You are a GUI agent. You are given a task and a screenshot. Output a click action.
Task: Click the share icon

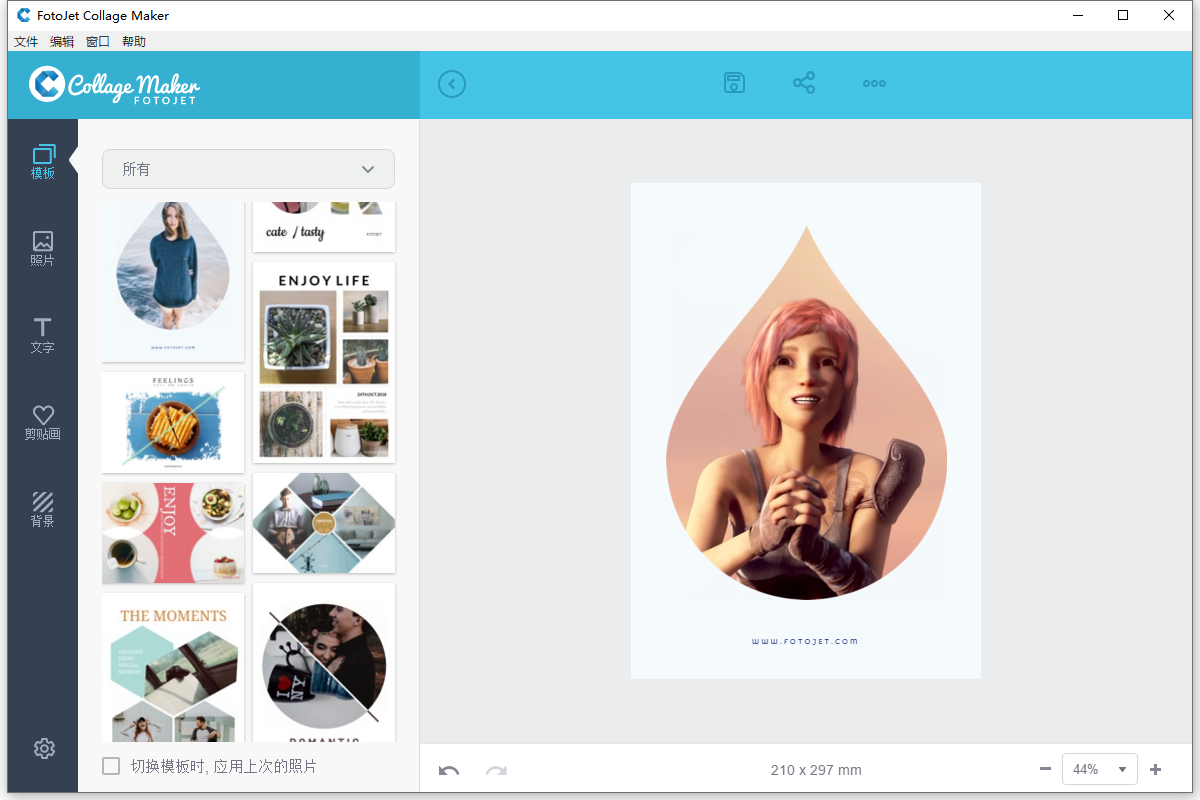804,83
